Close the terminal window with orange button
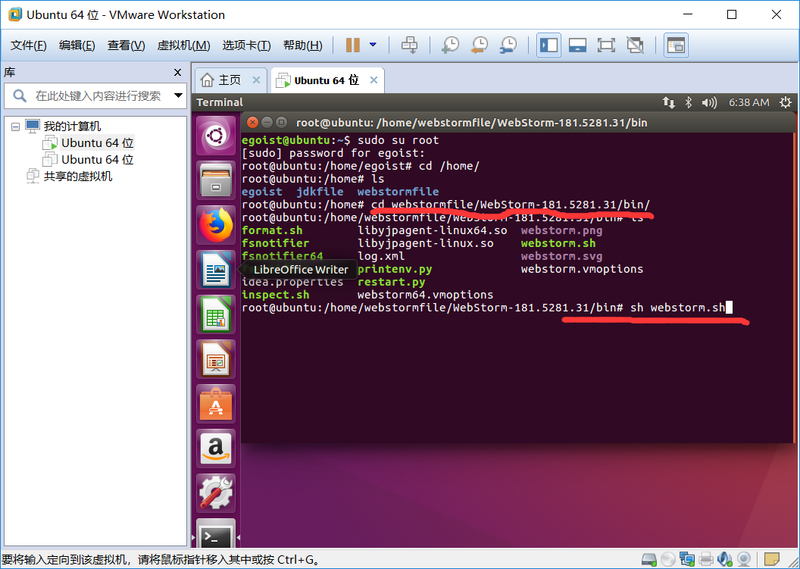Viewport: 800px width, 569px height. [x=253, y=122]
